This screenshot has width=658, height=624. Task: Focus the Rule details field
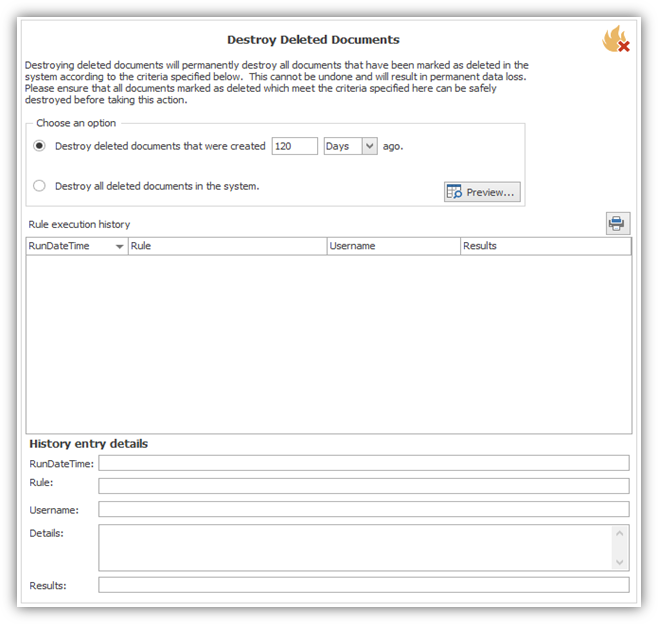(x=364, y=486)
